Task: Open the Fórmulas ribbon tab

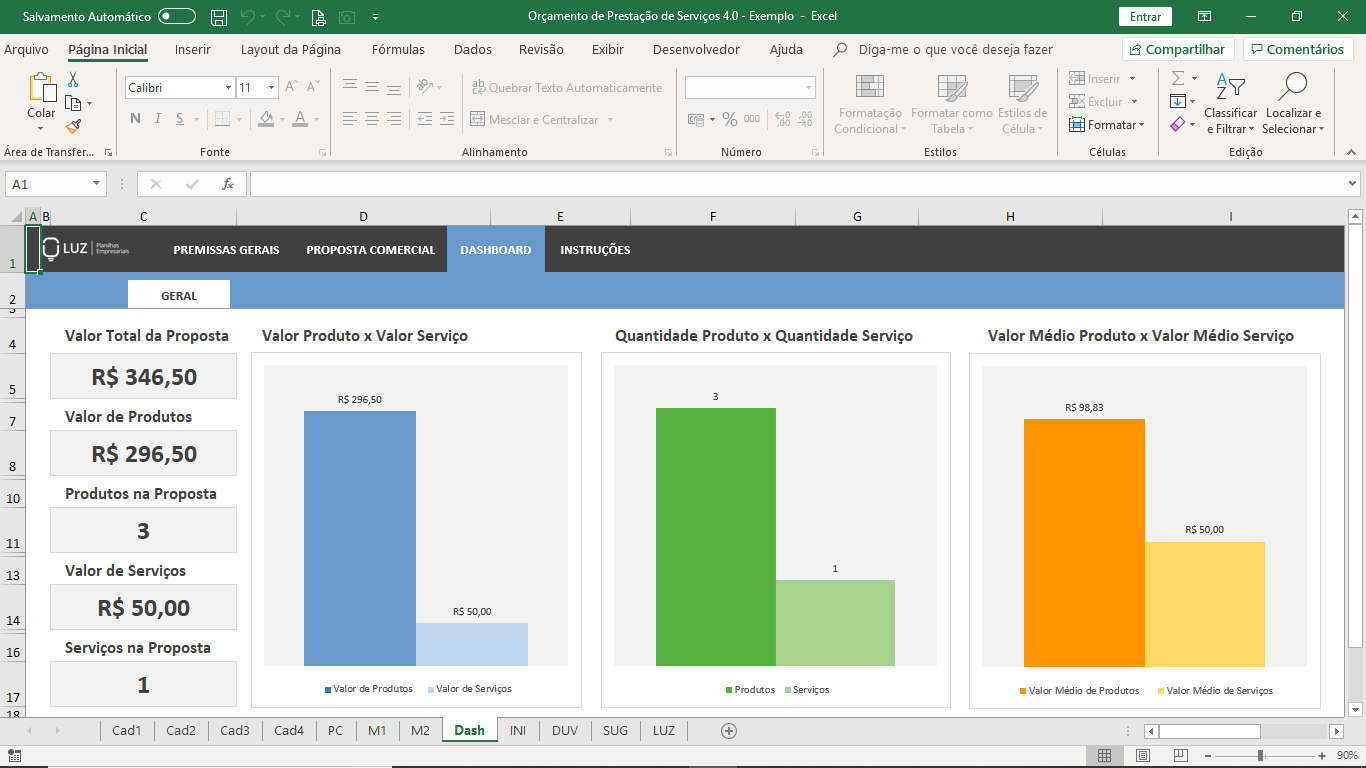Action: (398, 49)
